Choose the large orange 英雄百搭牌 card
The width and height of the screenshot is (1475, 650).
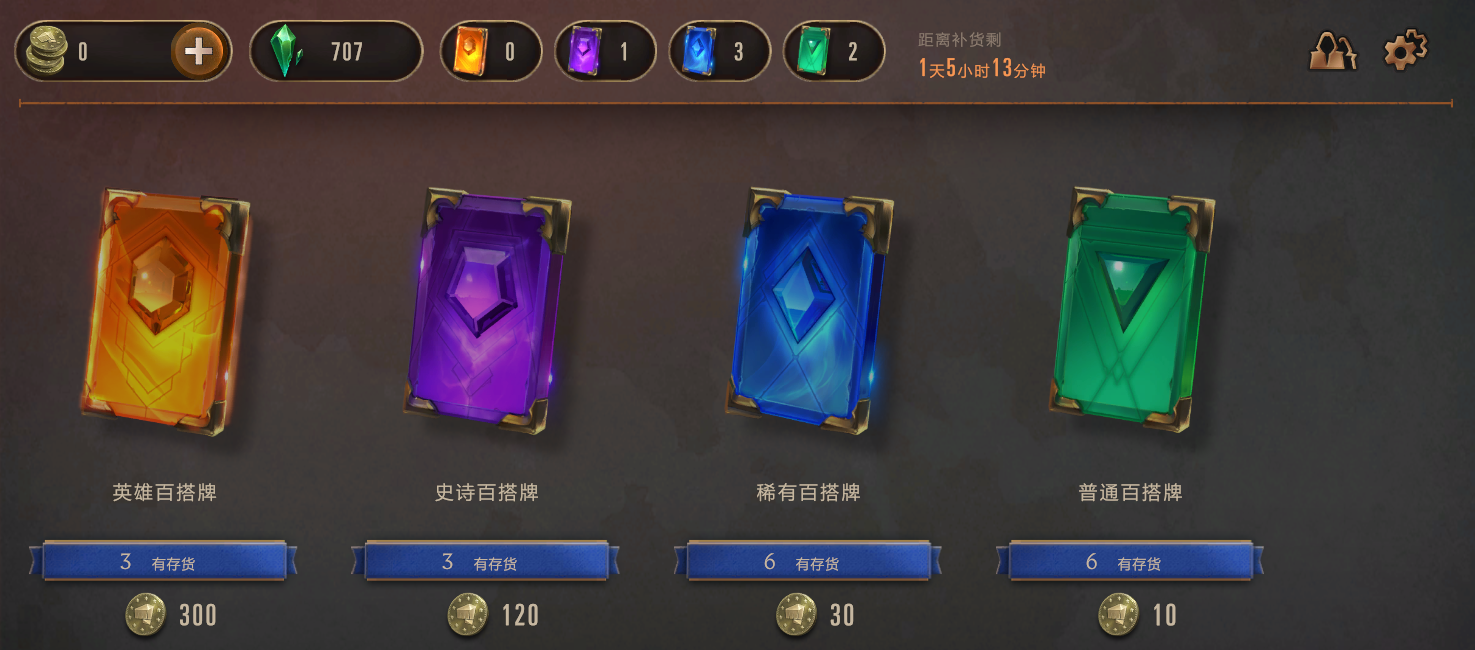click(165, 311)
